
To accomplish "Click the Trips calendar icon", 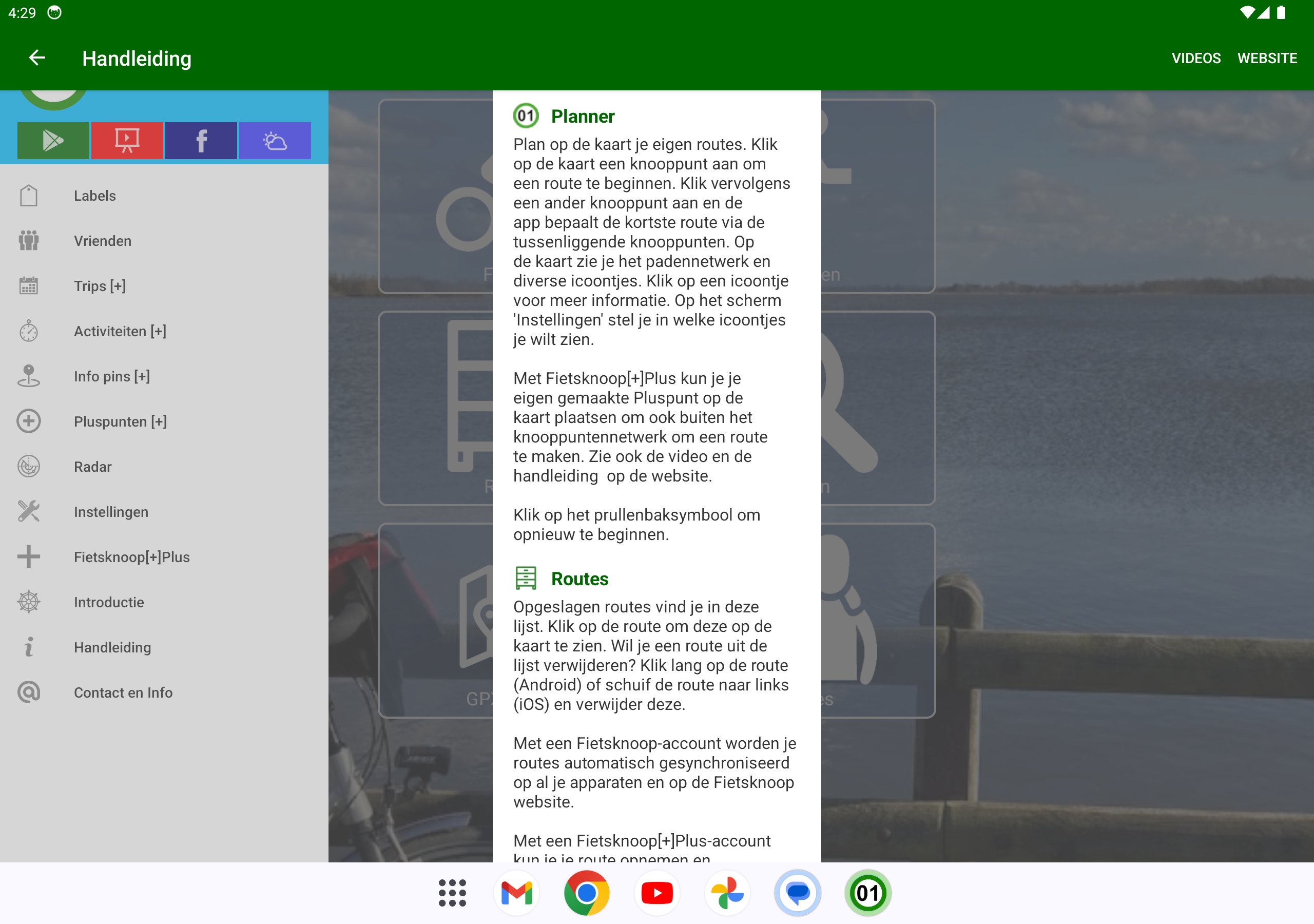I will (x=29, y=286).
